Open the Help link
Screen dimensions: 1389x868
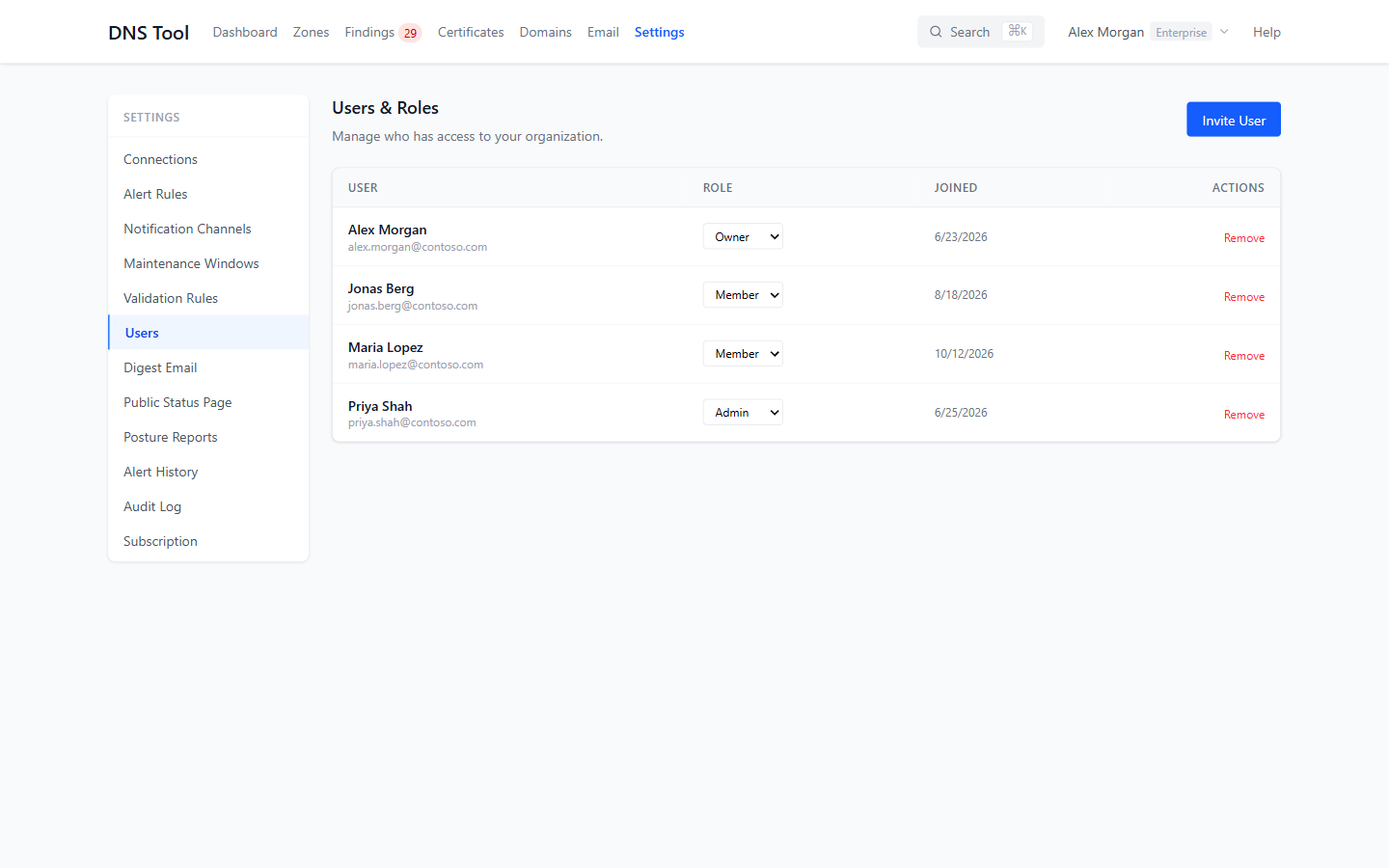pos(1266,32)
